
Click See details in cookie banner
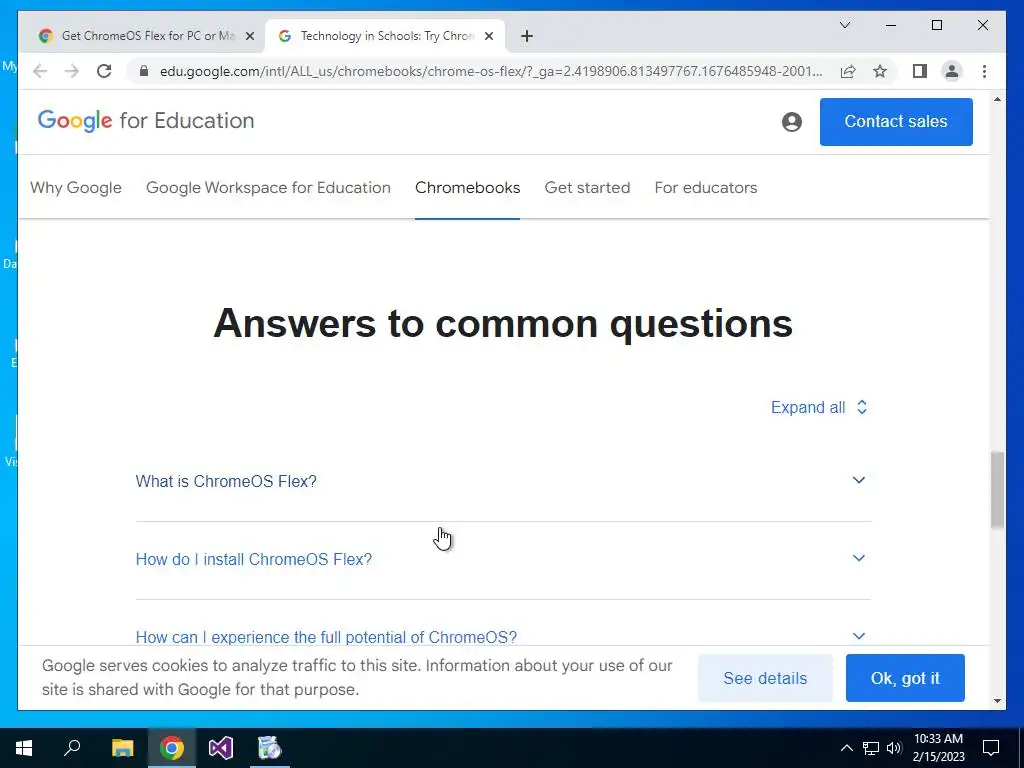(765, 678)
